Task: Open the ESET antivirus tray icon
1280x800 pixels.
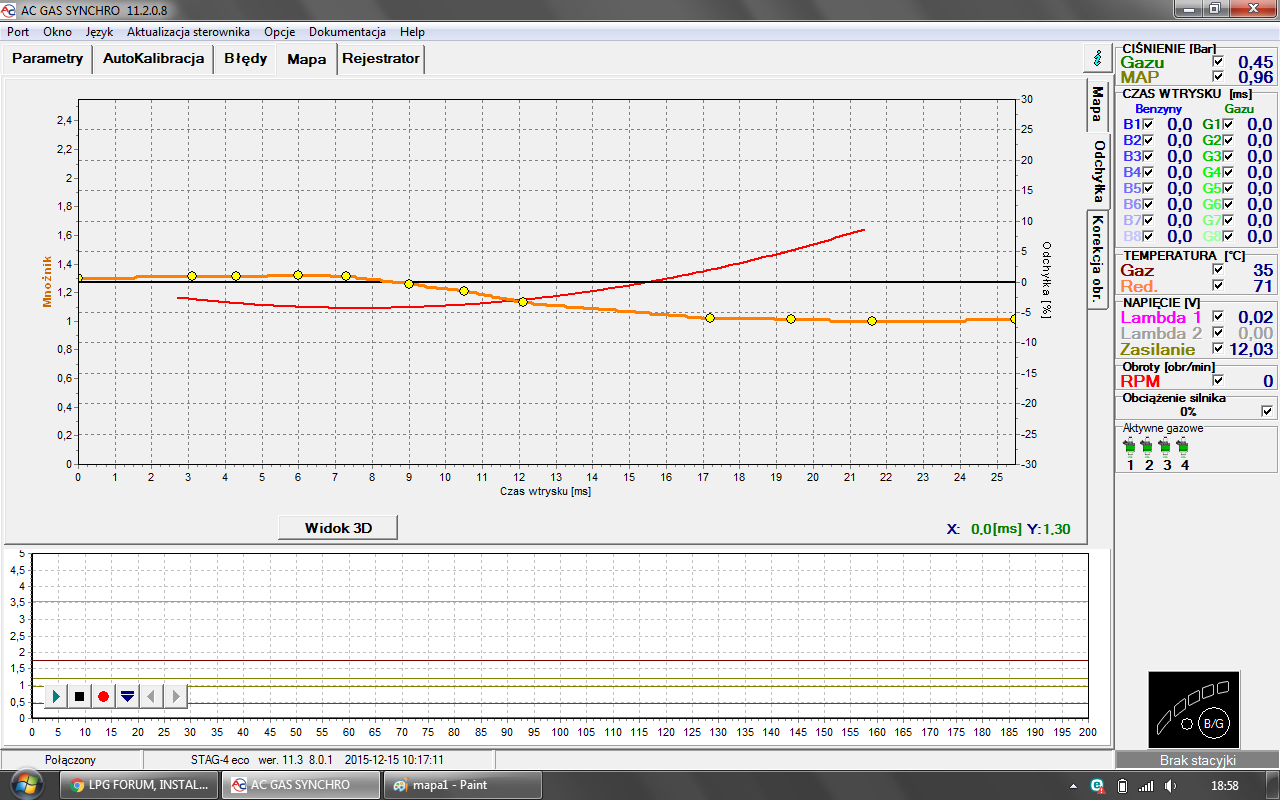Action: click(x=1096, y=785)
